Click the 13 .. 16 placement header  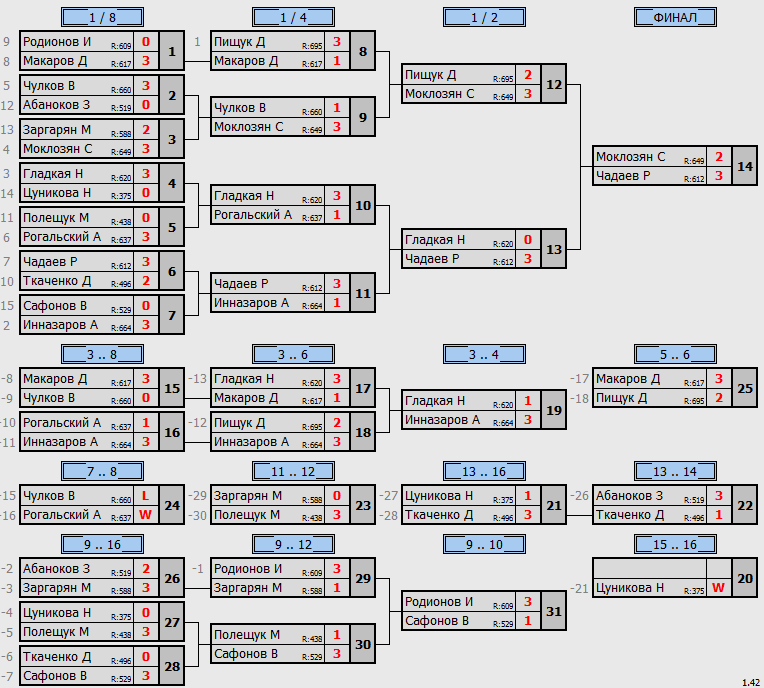[484, 471]
